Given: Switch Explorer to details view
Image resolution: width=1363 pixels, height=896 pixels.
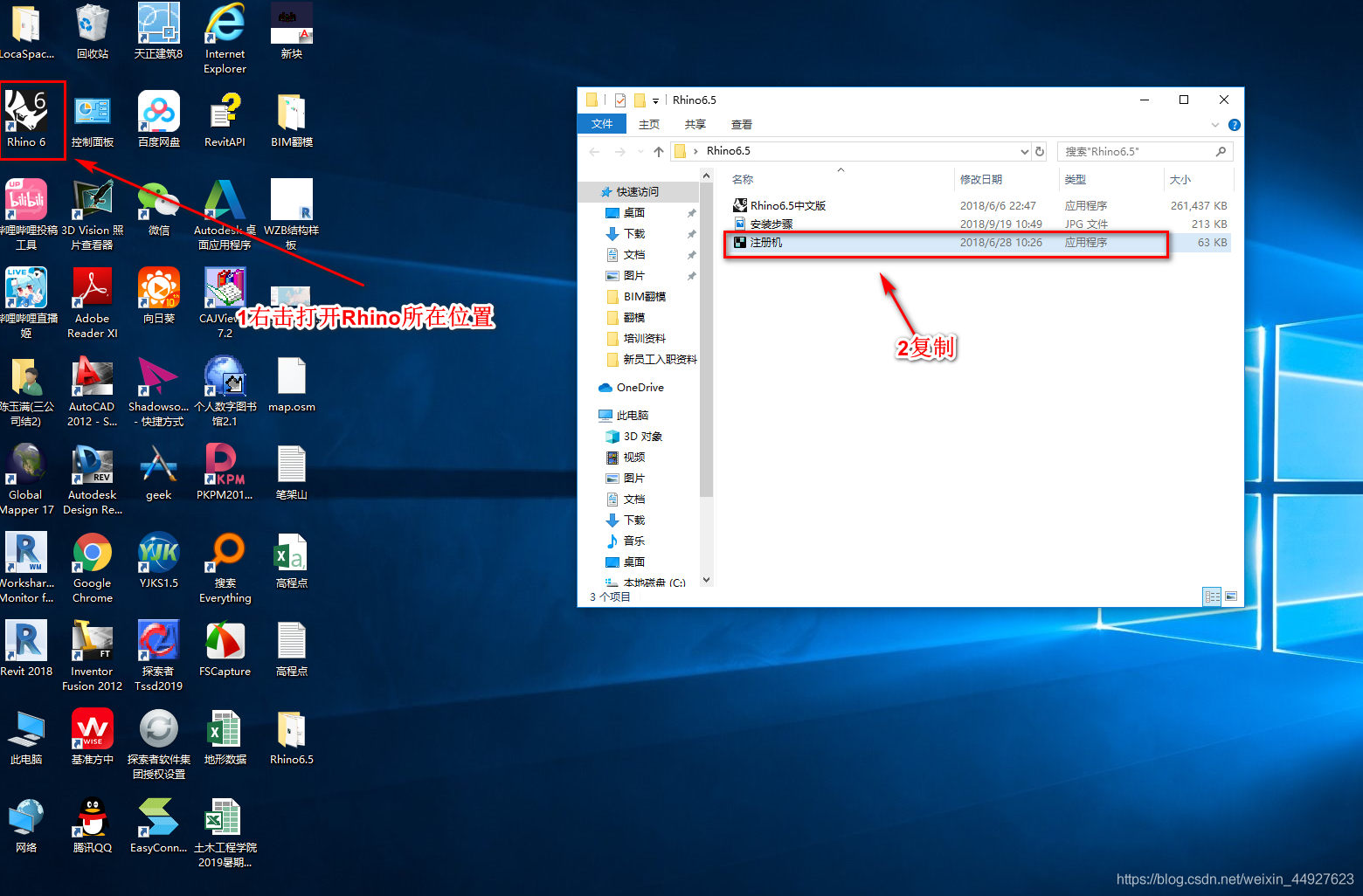Looking at the screenshot, I should coord(1212,596).
